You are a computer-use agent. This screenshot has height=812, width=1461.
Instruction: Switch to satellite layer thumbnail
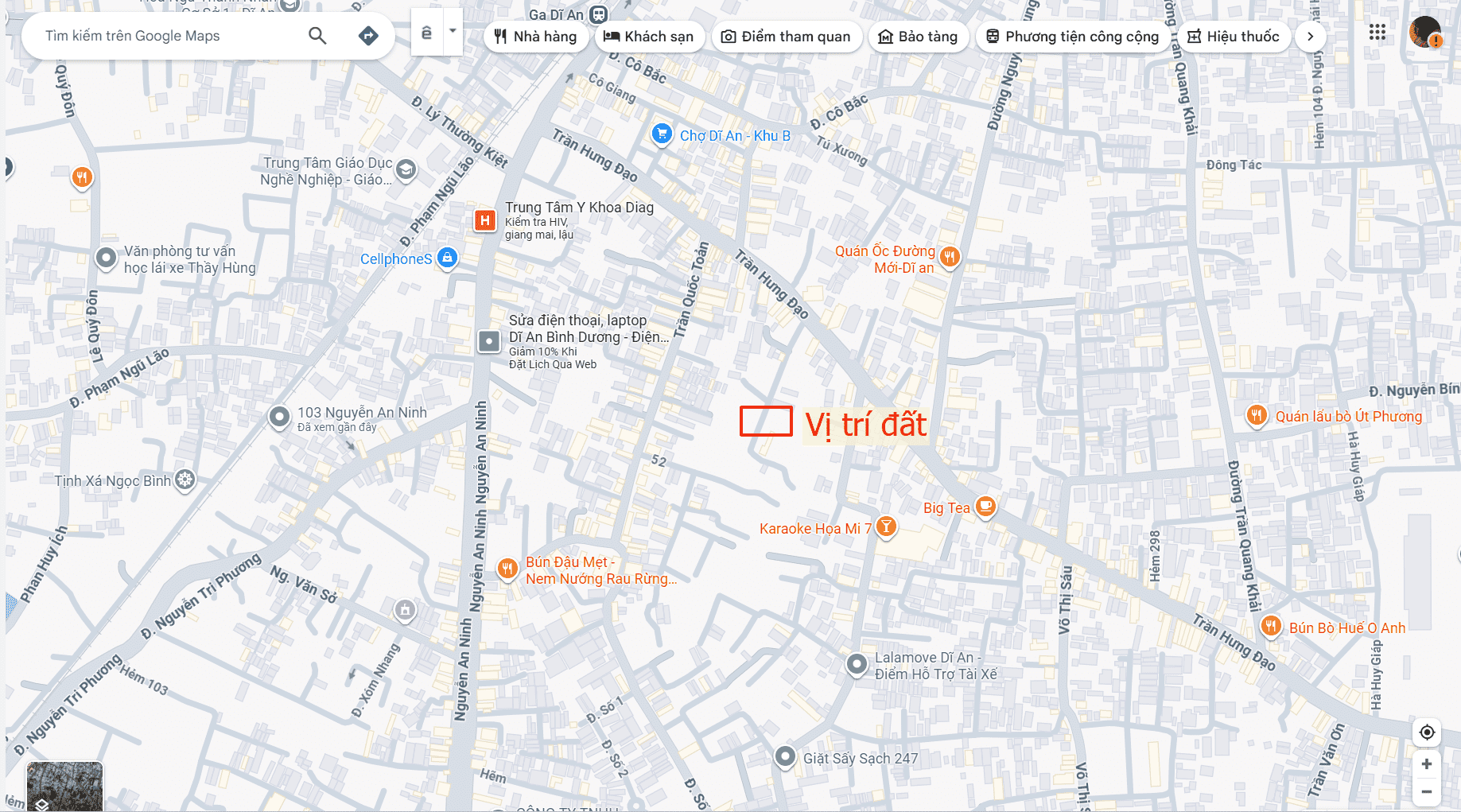coord(64,787)
